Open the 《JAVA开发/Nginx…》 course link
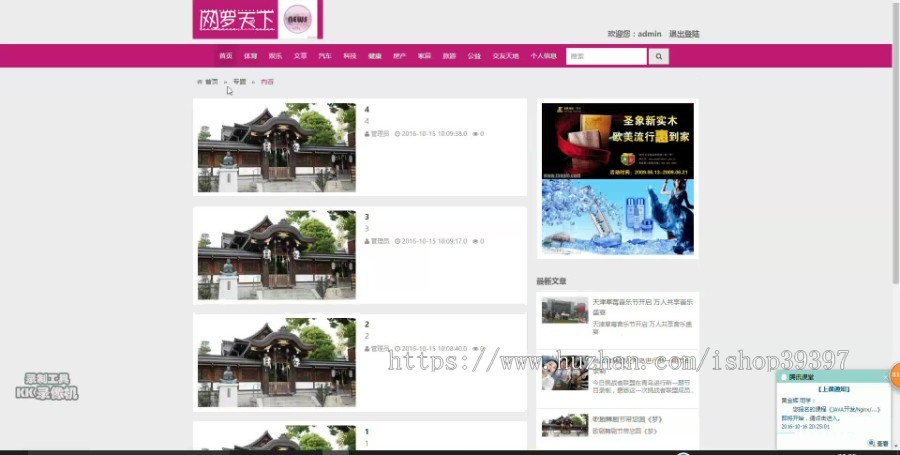The width and height of the screenshot is (900, 455). point(855,409)
